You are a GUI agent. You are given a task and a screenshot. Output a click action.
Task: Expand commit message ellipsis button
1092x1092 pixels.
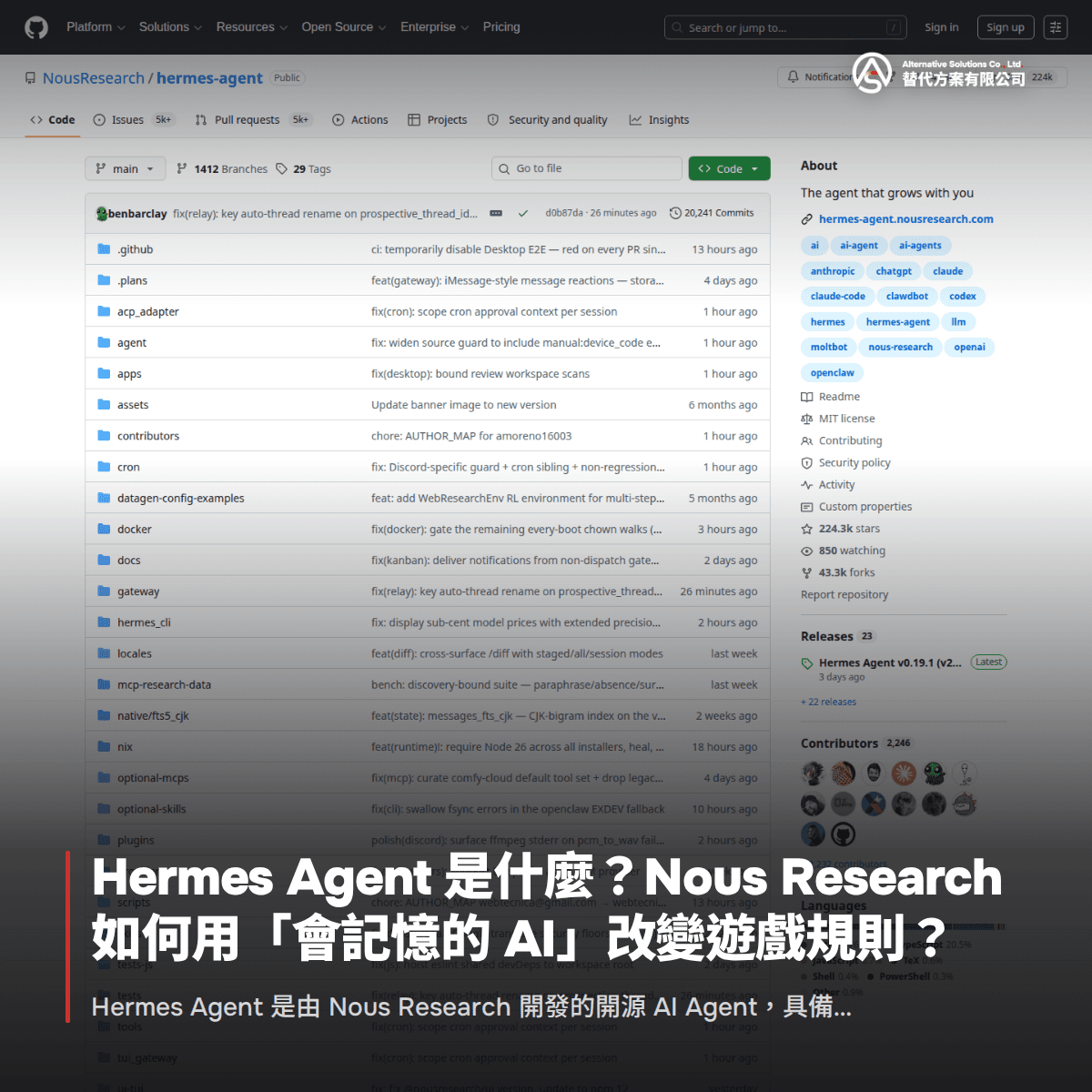pyautogui.click(x=496, y=213)
